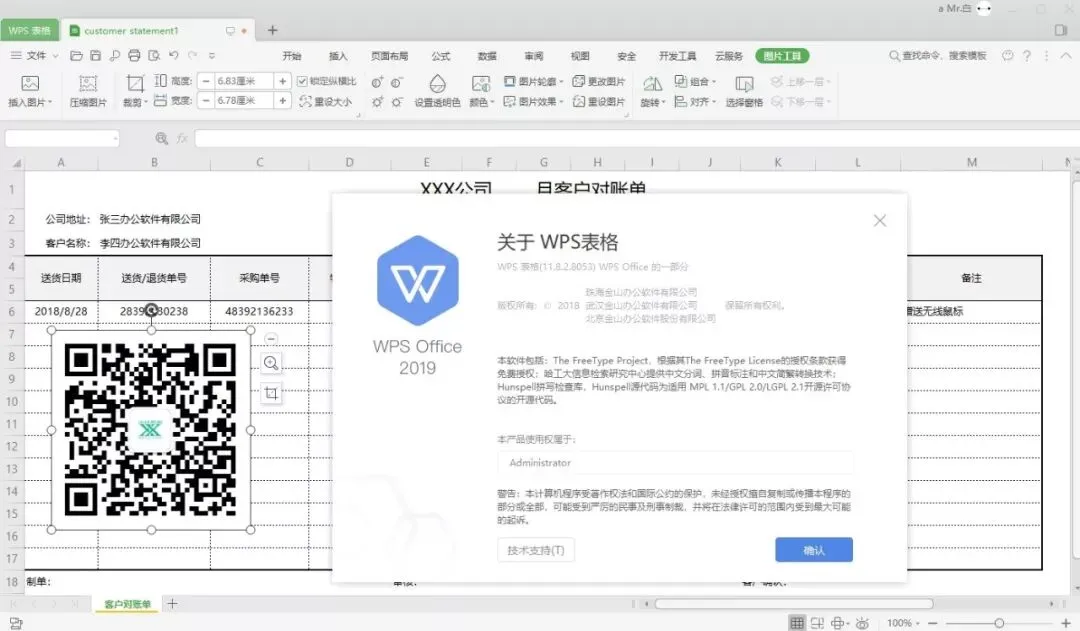Click the zoom slider handle in status bar
Viewport: 1080px width, 631px height.
tap(999, 623)
